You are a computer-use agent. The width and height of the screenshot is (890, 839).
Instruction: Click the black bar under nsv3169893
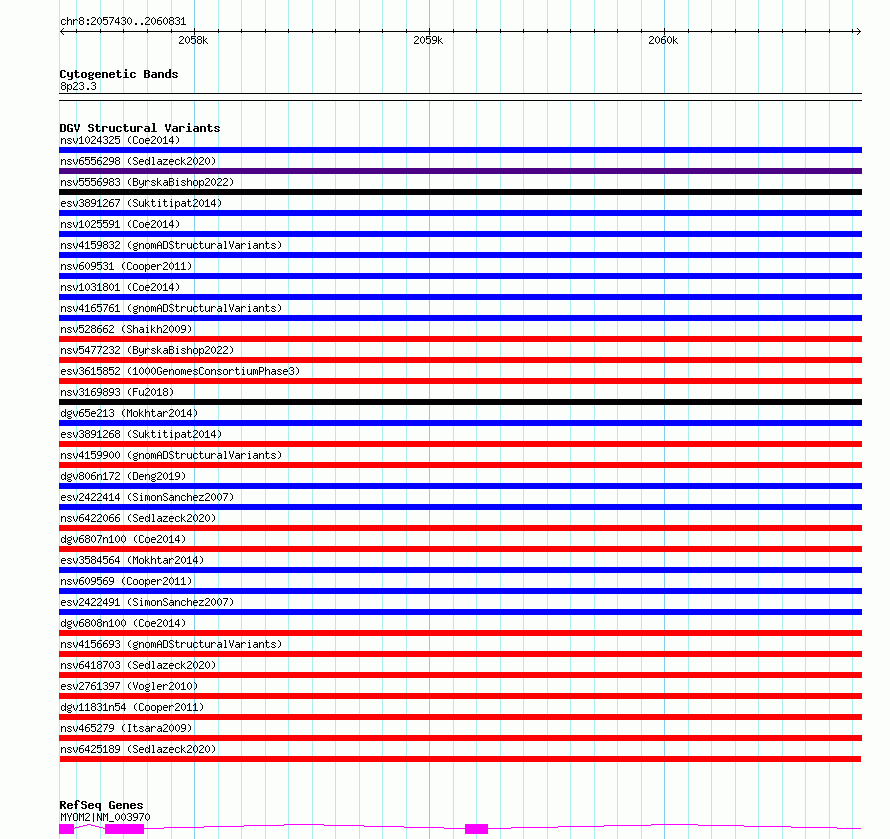(x=460, y=402)
